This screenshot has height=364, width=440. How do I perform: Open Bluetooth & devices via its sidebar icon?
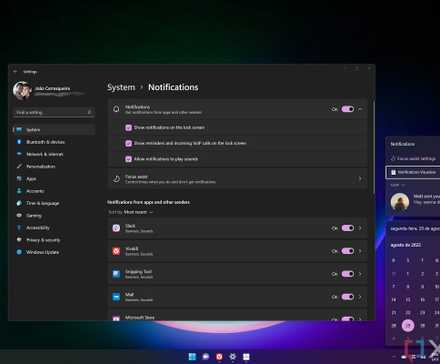(19, 142)
